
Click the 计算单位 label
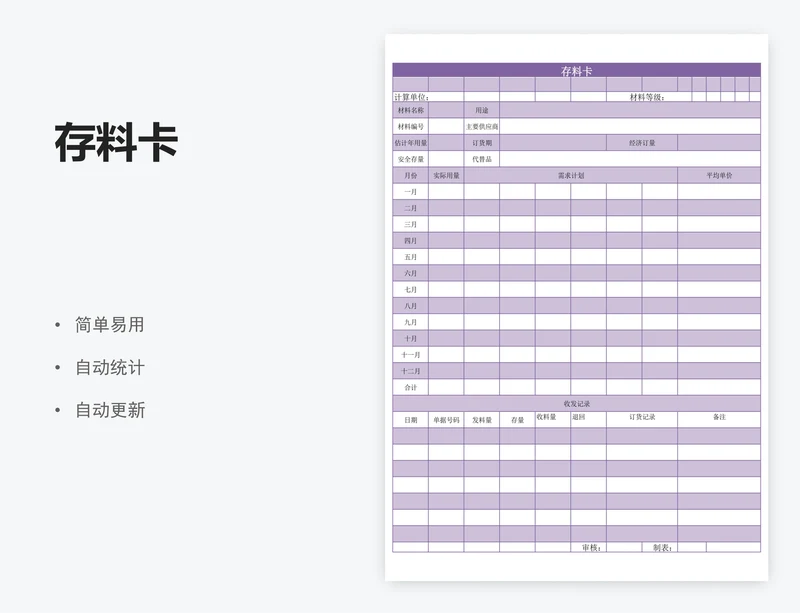click(x=411, y=97)
